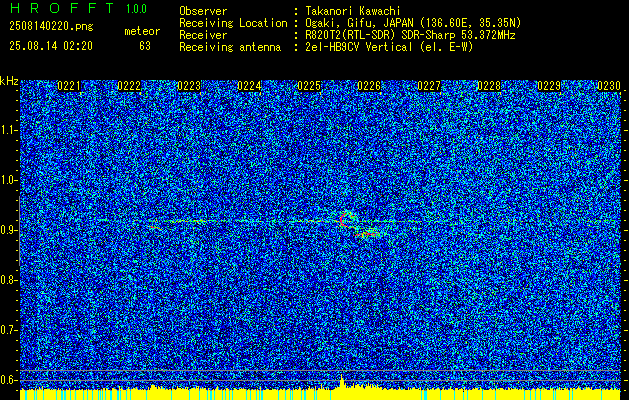Click the 0223 time marker
629x400 pixels.
click(189, 86)
